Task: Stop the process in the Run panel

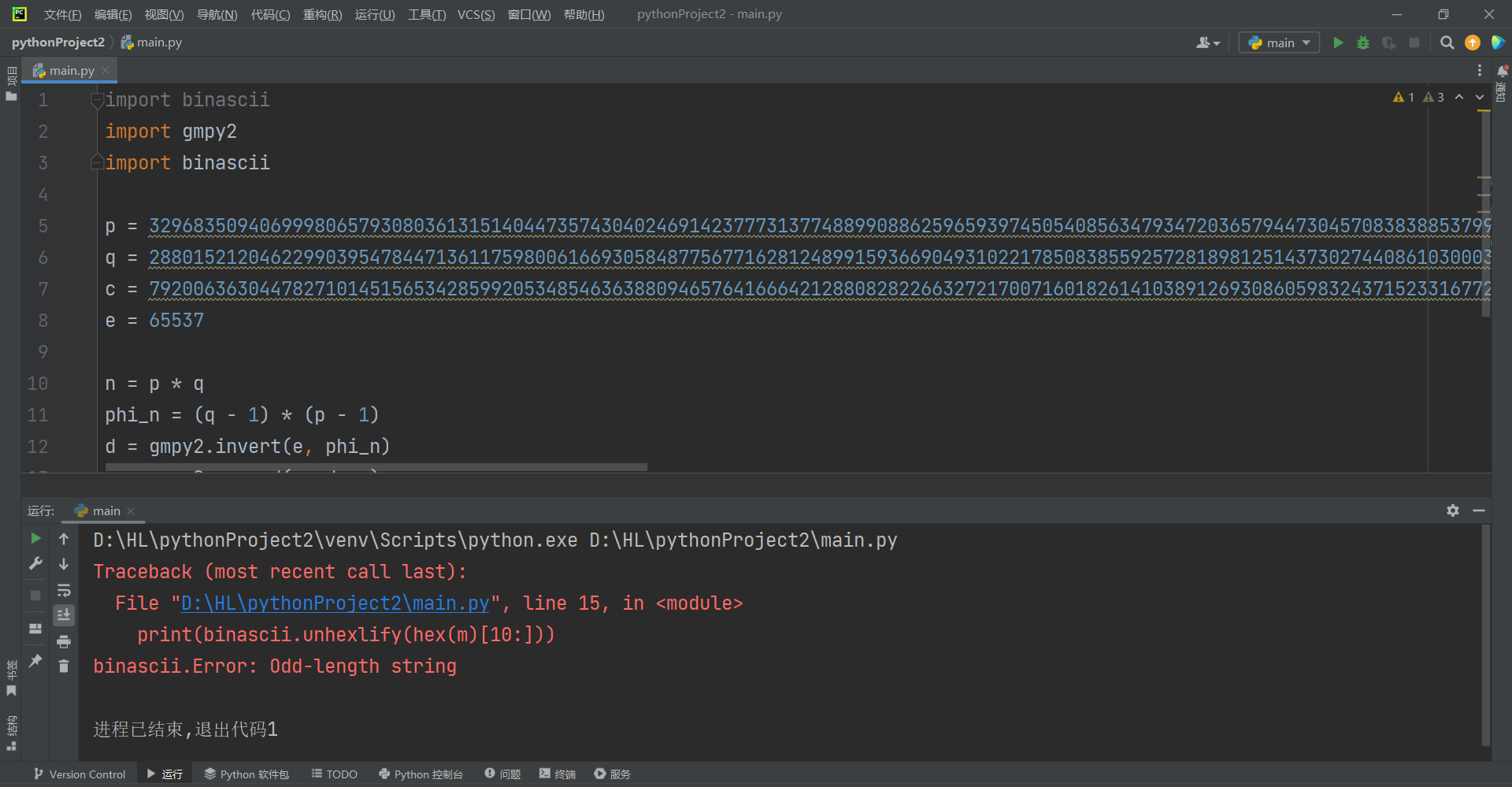Action: tap(35, 596)
